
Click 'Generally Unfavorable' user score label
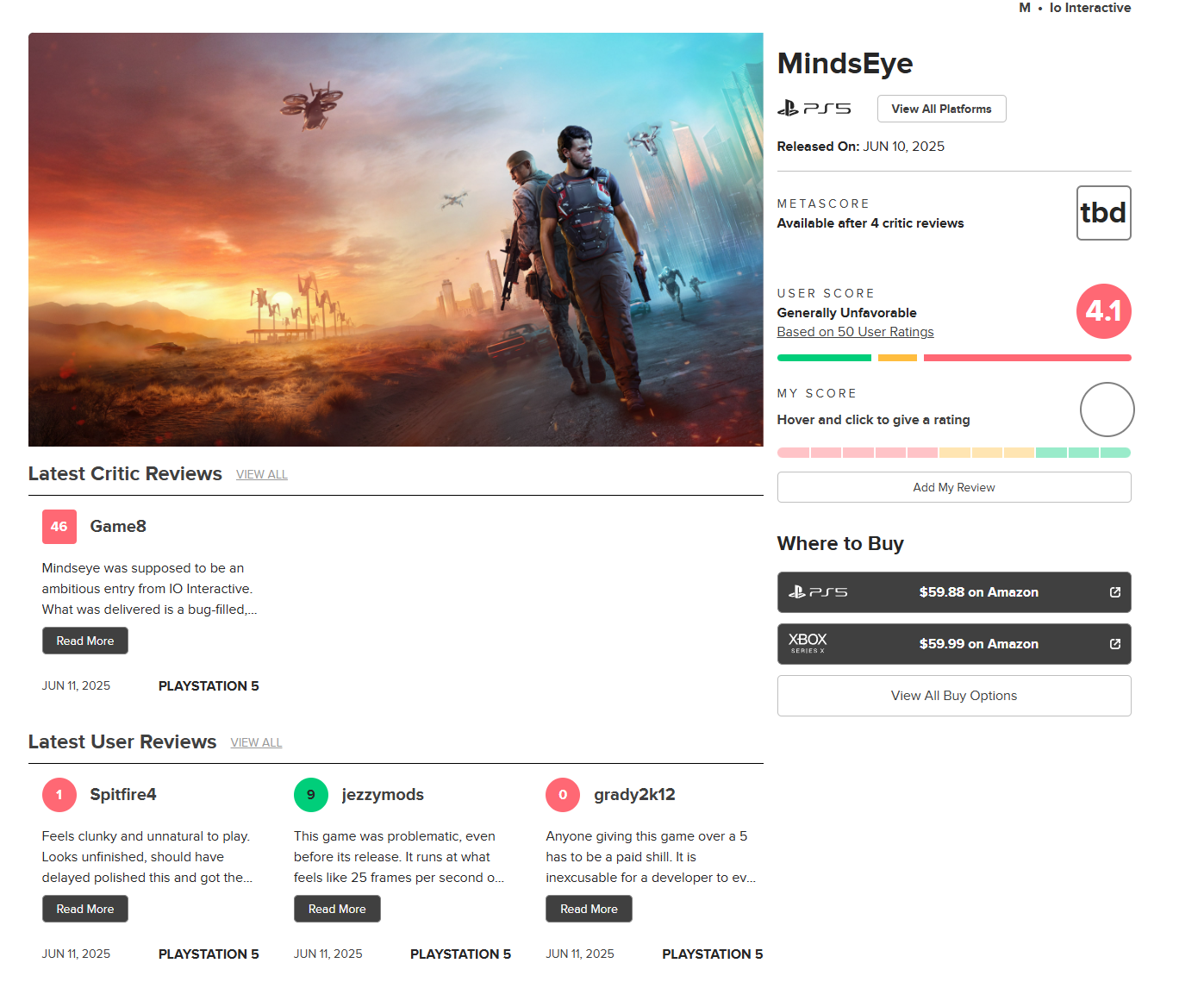846,313
